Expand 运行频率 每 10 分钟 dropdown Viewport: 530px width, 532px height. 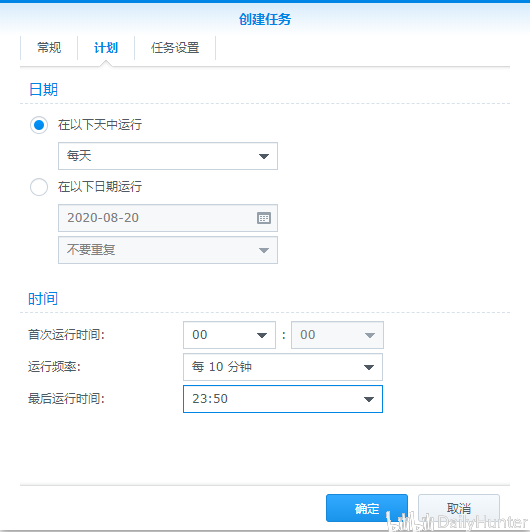tap(283, 367)
